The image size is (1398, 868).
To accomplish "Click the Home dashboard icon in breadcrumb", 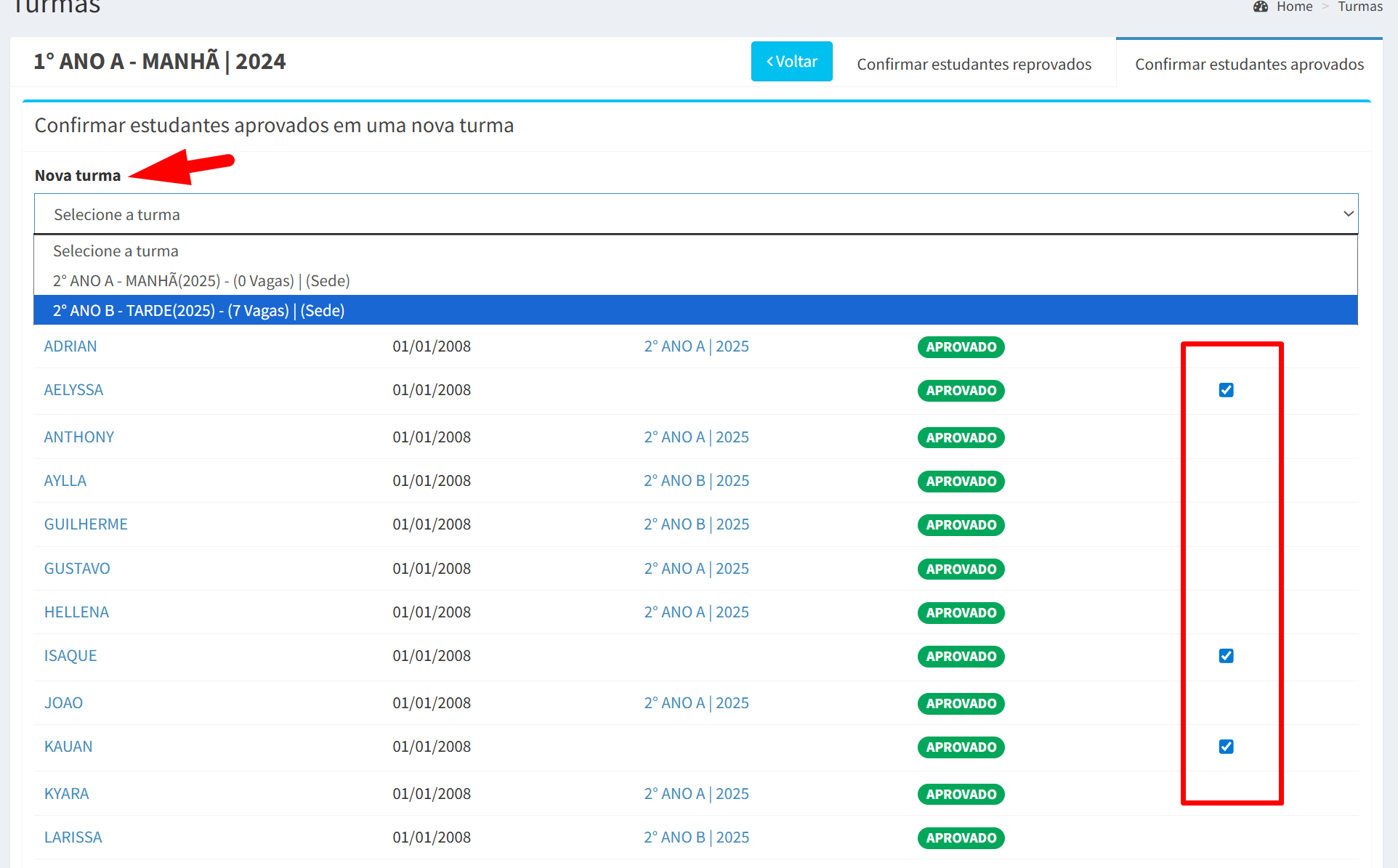I will pos(1260,7).
